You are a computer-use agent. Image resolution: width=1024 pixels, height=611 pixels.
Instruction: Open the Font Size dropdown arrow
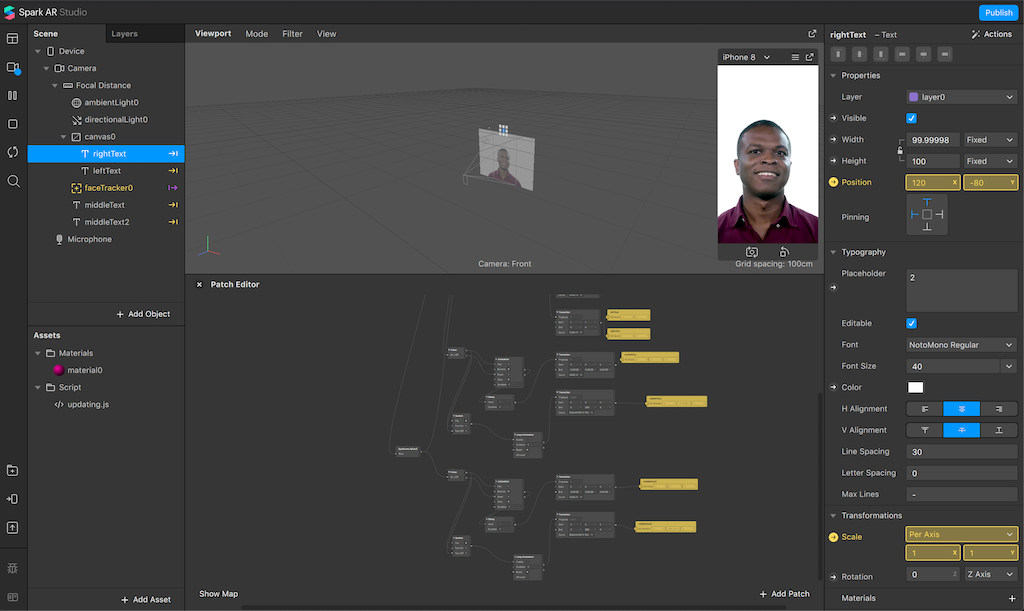pos(1009,366)
